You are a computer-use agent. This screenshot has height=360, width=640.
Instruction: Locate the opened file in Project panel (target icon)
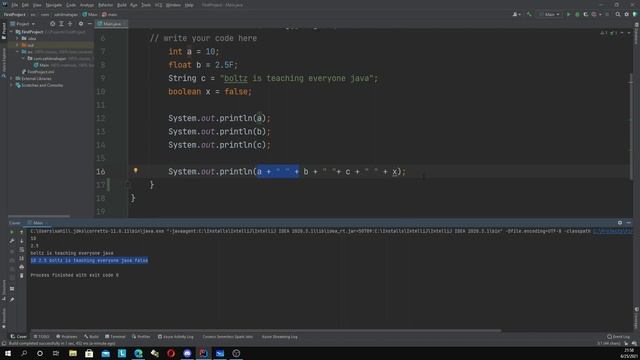pyautogui.click(x=52, y=24)
